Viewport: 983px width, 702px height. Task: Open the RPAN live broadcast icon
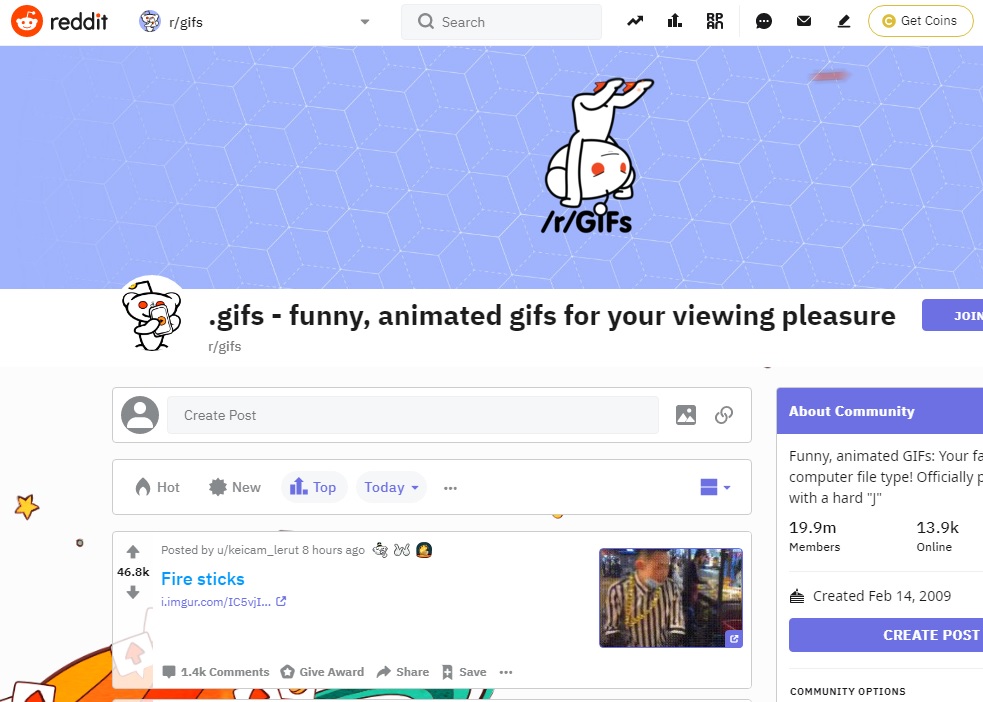tap(715, 21)
